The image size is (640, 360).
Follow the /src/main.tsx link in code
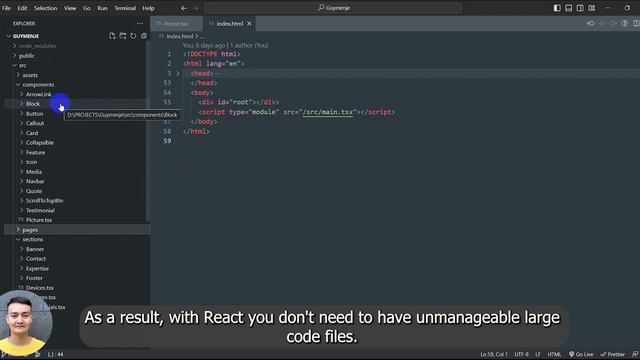pyautogui.click(x=327, y=112)
